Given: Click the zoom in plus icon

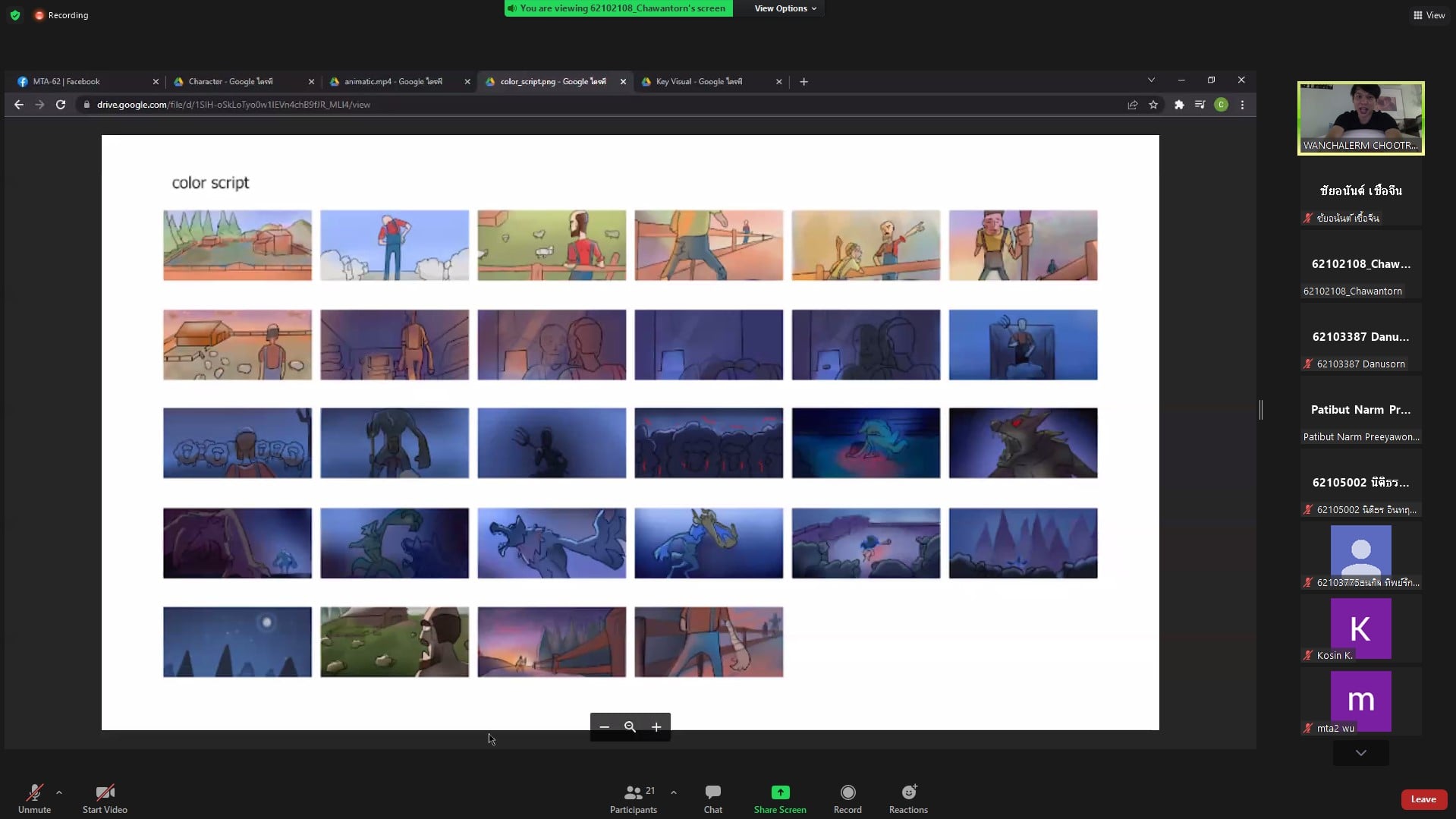Looking at the screenshot, I should tap(656, 727).
